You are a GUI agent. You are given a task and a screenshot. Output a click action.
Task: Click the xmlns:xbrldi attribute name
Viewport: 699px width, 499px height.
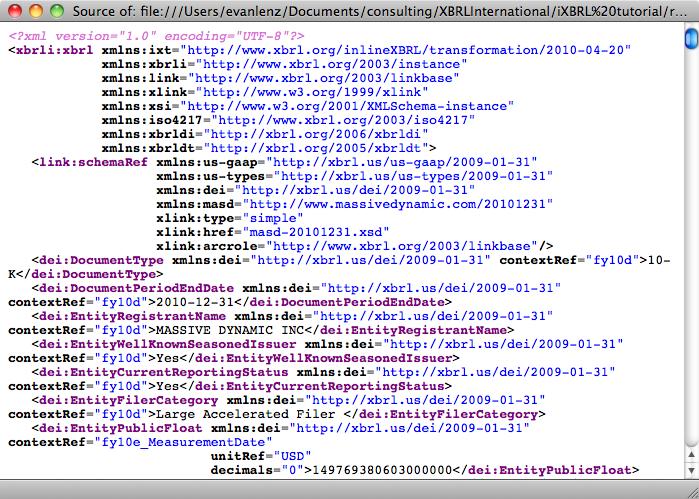pyautogui.click(x=148, y=134)
